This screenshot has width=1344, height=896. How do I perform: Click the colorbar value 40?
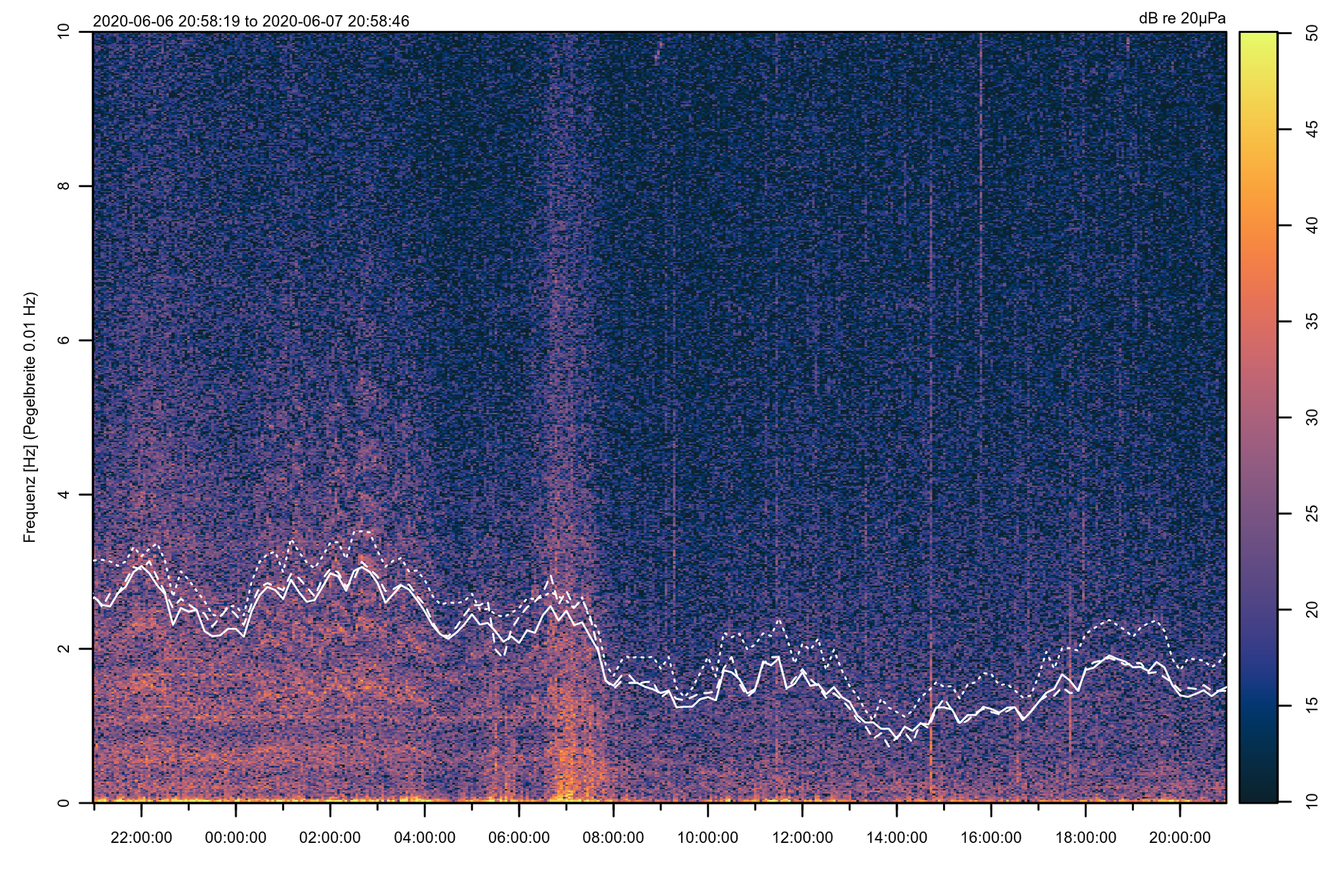[x=1312, y=226]
